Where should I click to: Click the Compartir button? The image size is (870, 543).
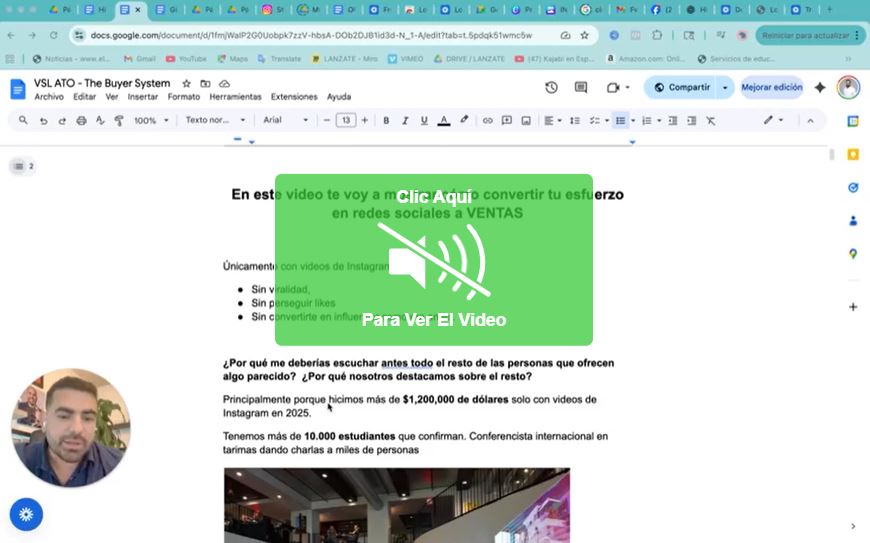tap(681, 87)
